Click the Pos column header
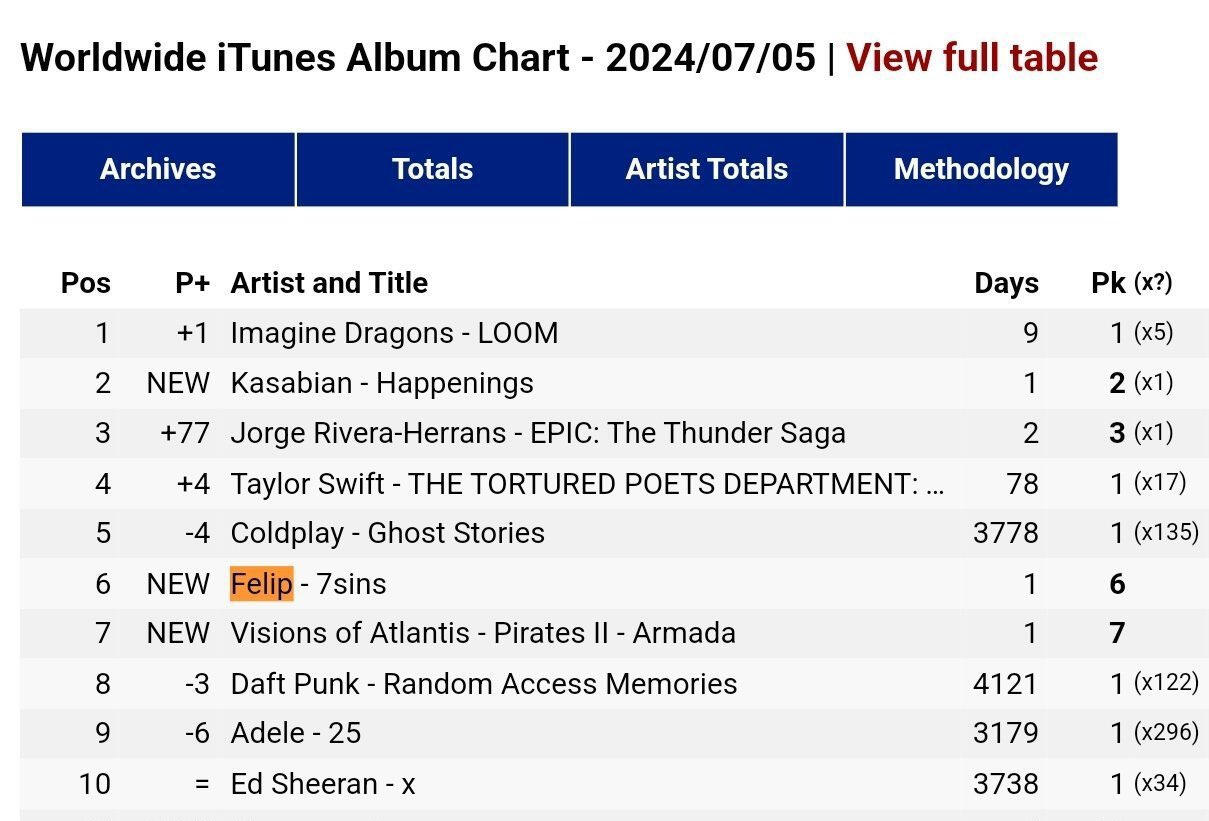1209x821 pixels. click(86, 283)
